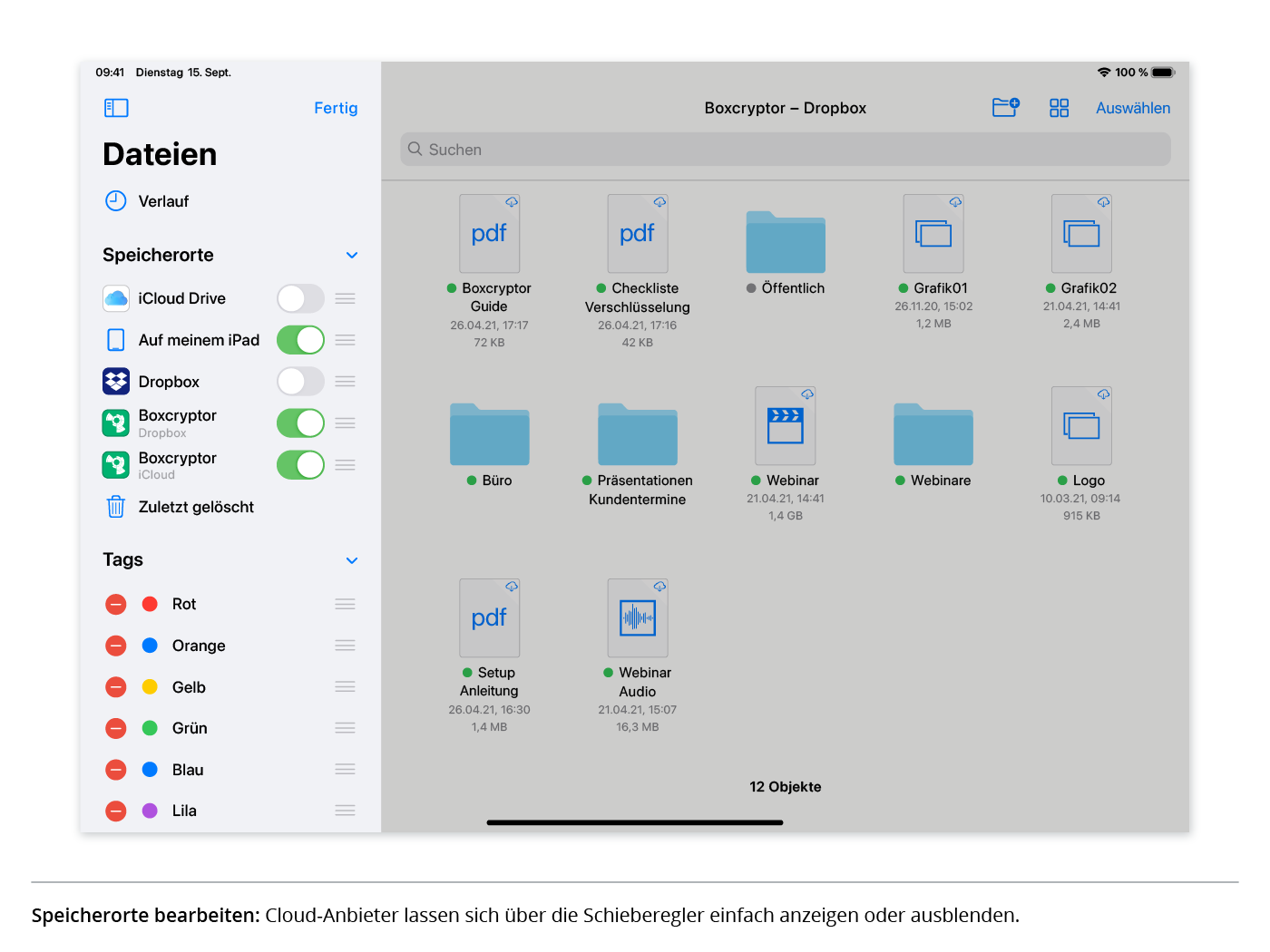This screenshot has height=952, width=1270.
Task: Select the Rot tag label
Action: coord(184,604)
